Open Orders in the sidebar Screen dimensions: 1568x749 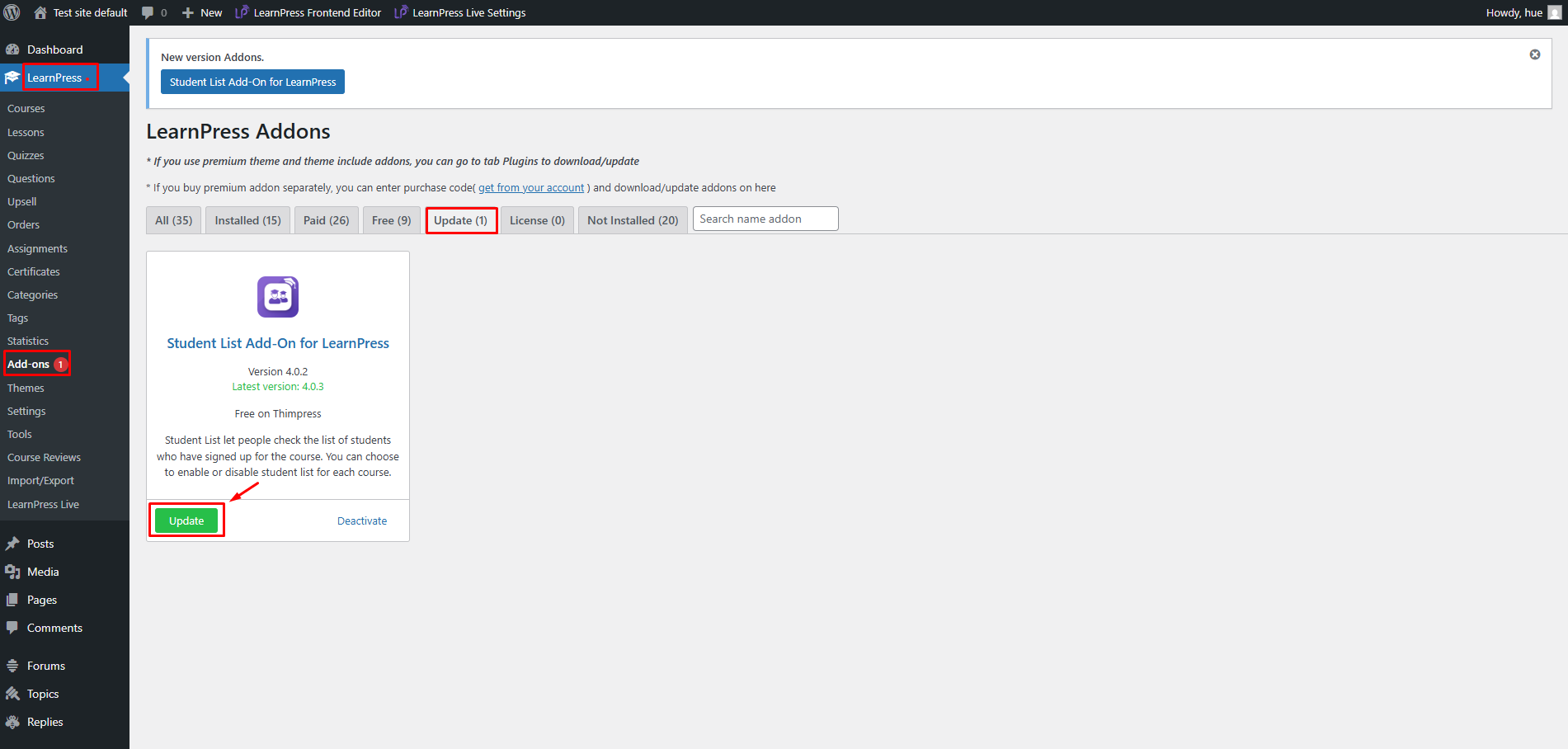(23, 224)
